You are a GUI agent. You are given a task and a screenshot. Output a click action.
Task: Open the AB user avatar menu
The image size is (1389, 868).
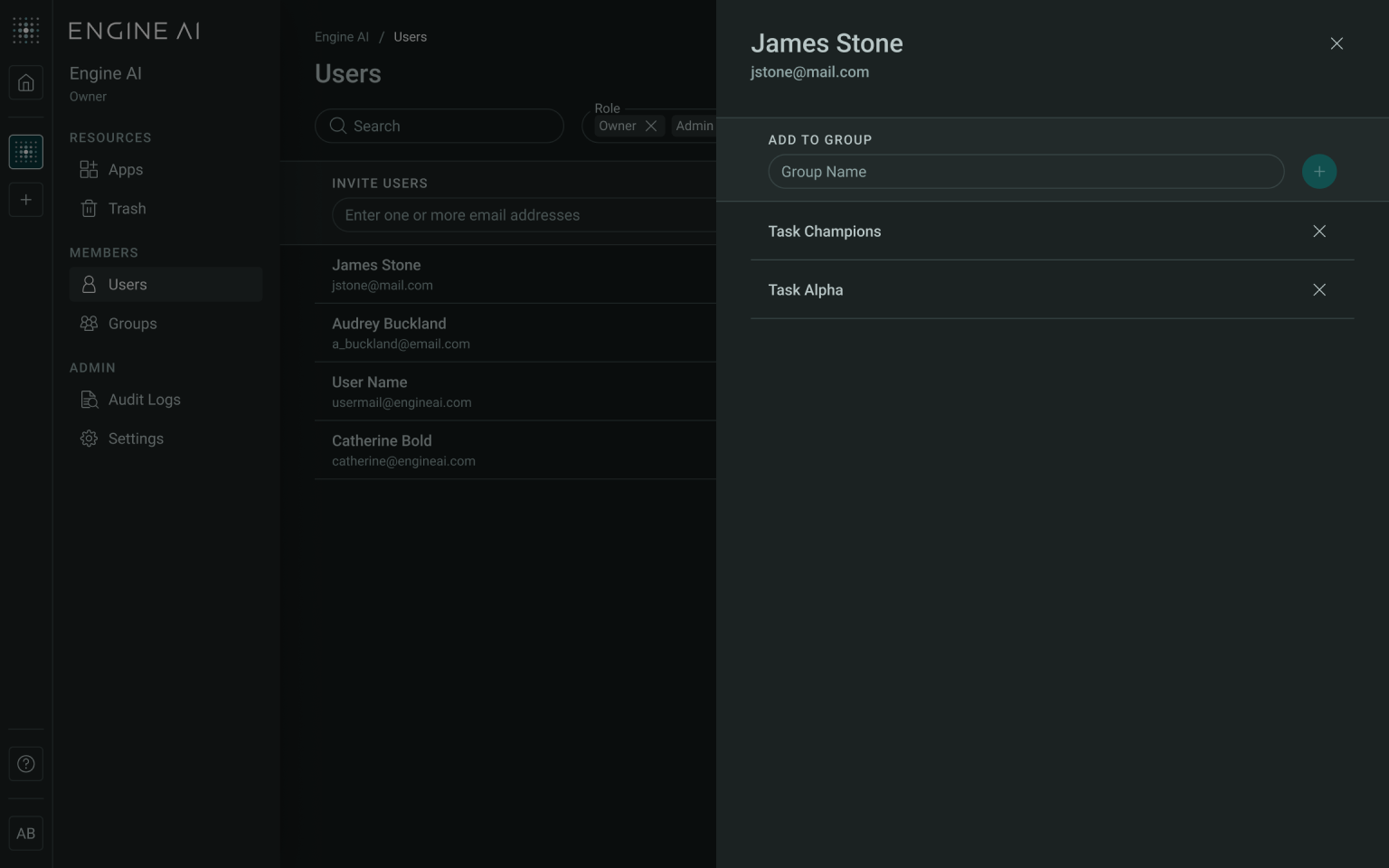[x=26, y=834]
